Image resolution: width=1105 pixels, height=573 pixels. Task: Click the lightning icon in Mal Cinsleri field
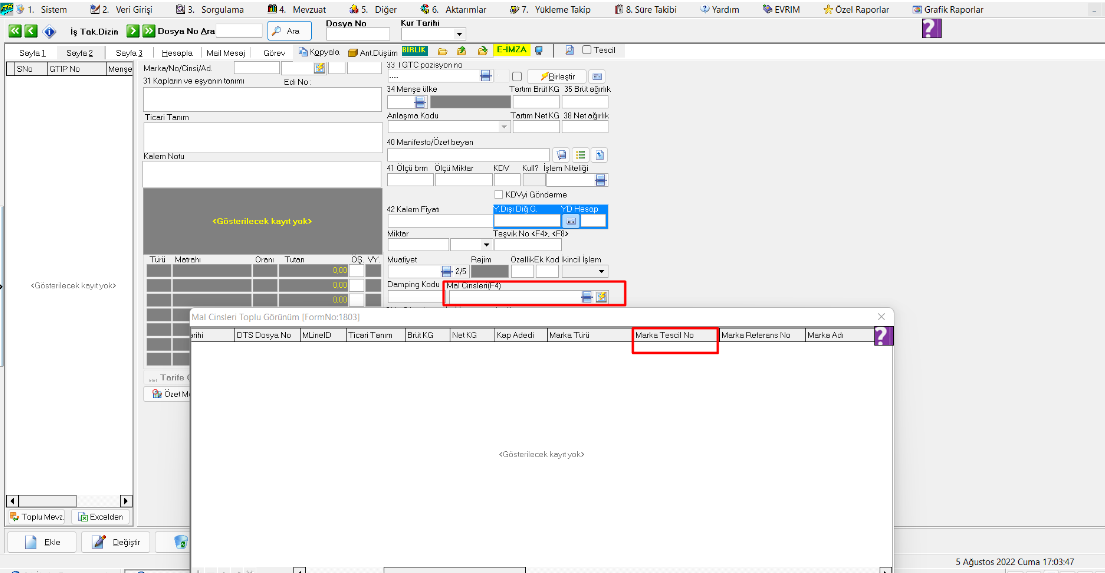[602, 297]
